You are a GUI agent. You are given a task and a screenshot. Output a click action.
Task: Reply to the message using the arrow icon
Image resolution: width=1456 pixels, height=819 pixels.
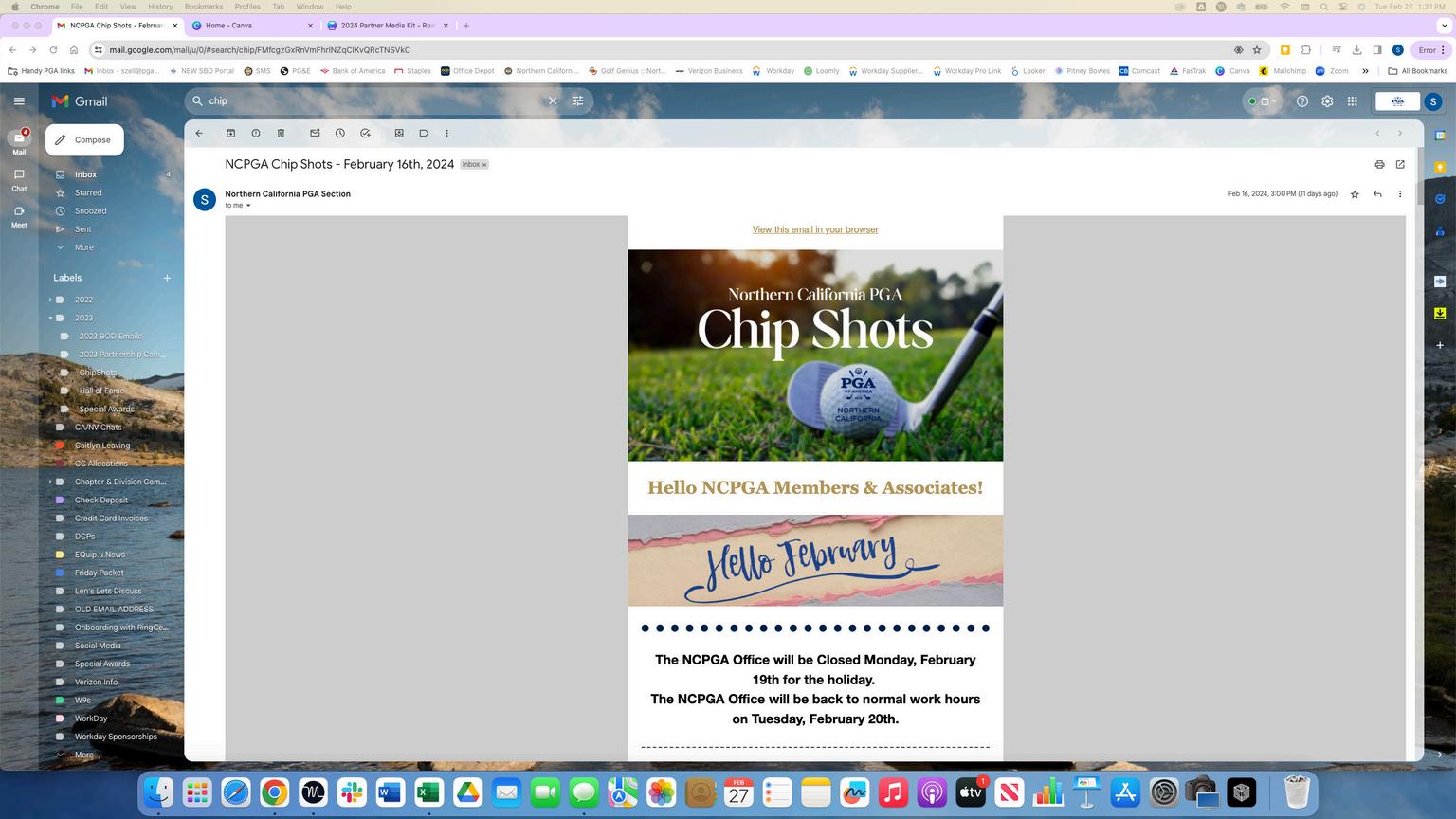coord(1377,194)
